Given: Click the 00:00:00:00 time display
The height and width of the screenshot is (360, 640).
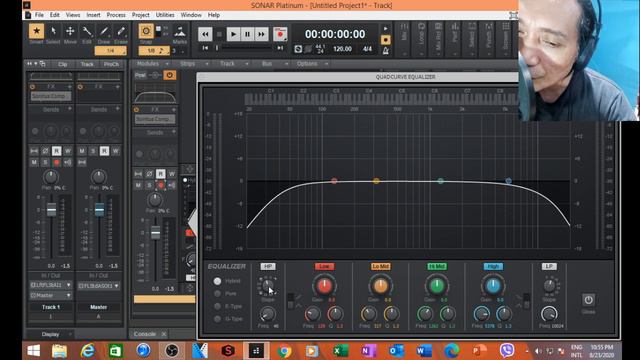Looking at the screenshot, I should click(335, 34).
